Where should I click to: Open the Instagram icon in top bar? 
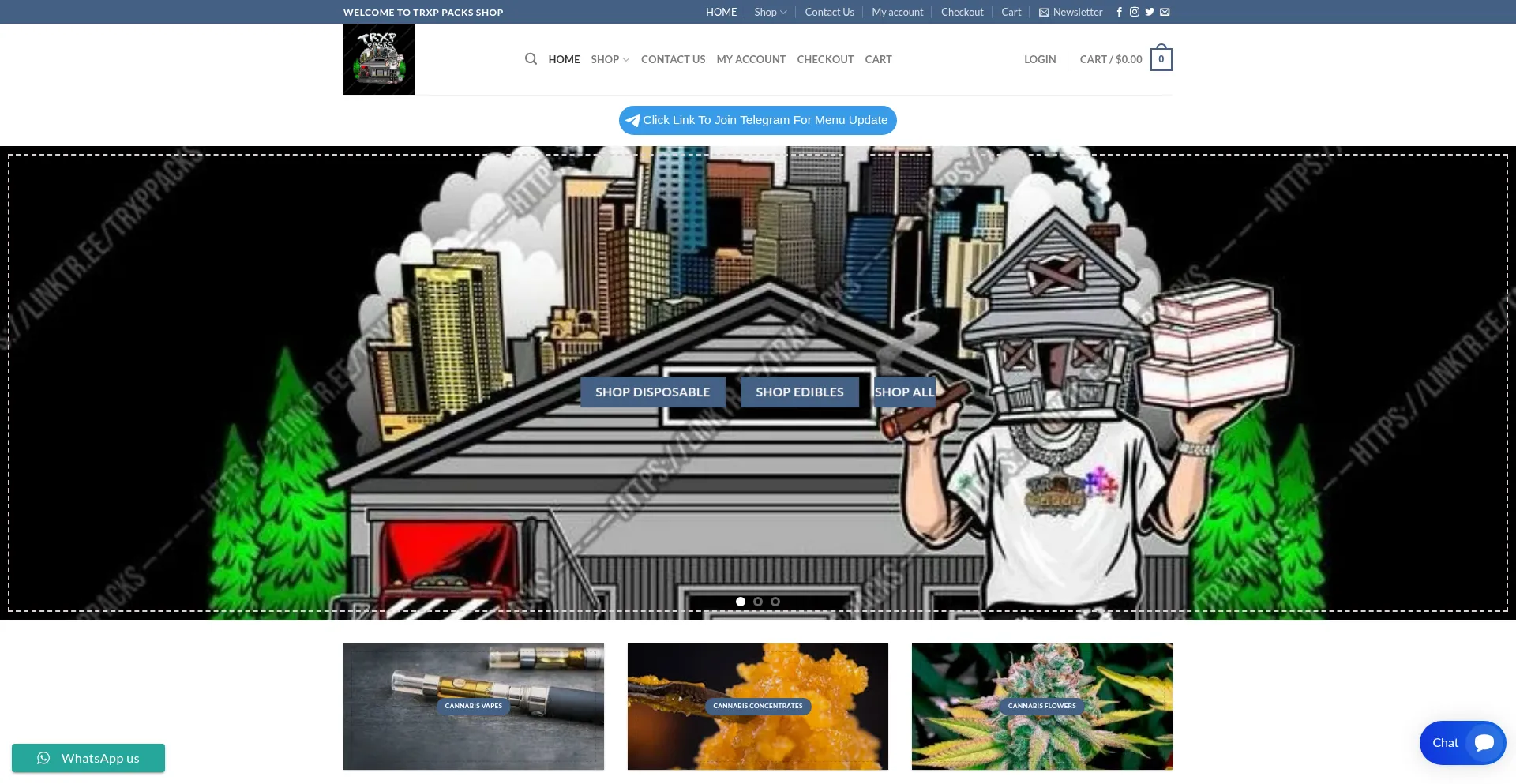click(1134, 12)
